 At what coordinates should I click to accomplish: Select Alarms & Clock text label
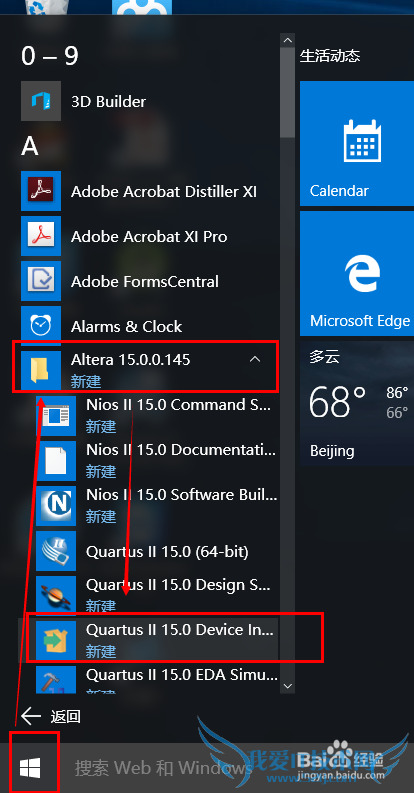tap(126, 326)
